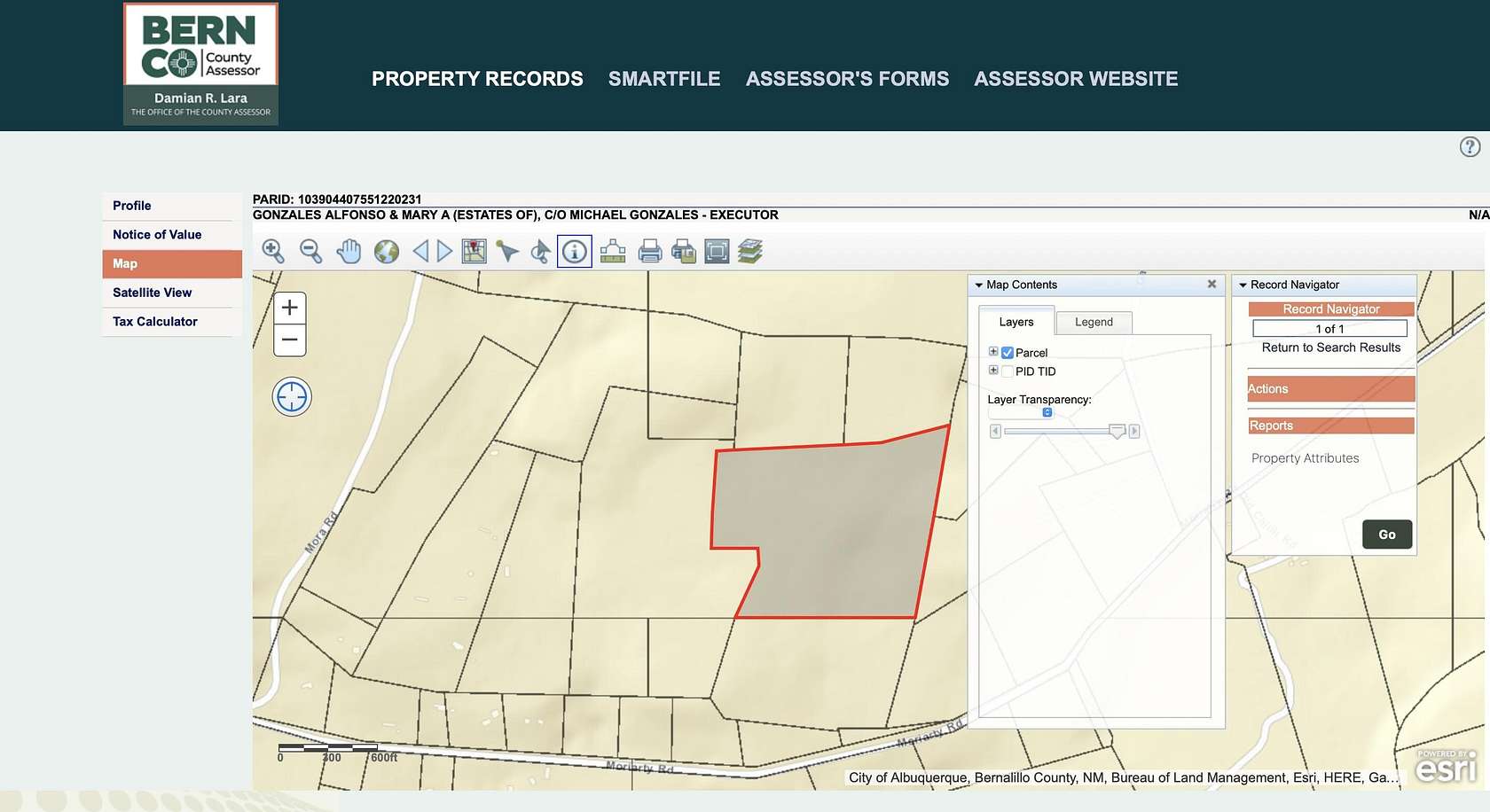The height and width of the screenshot is (812, 1490).
Task: Expand the Parcel layer tree item
Action: tap(992, 351)
